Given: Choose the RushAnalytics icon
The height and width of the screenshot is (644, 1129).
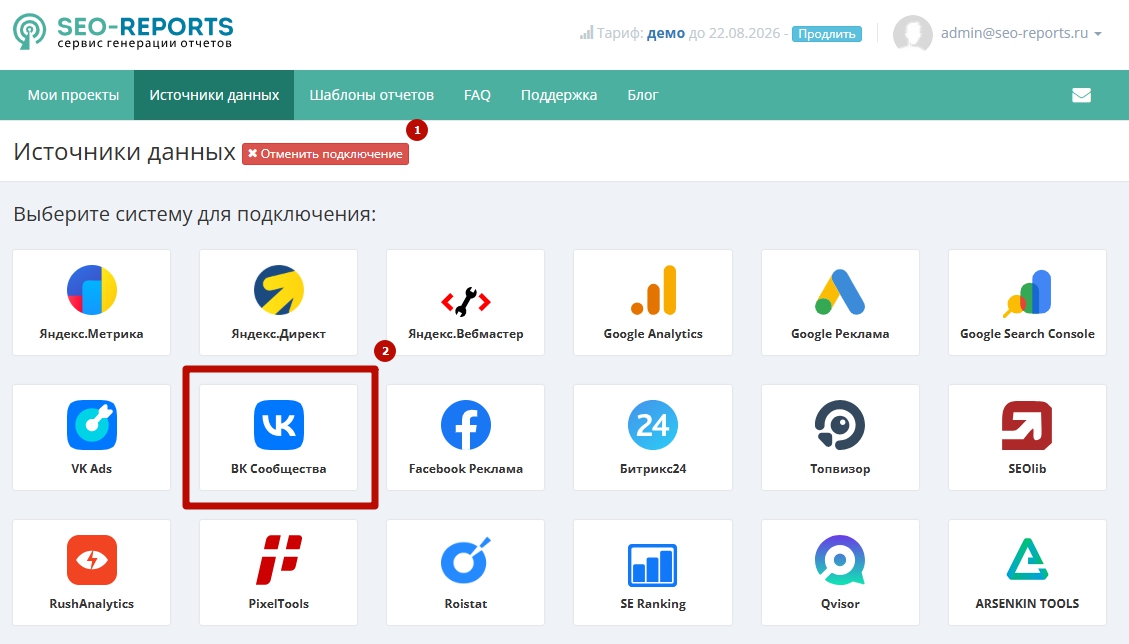Looking at the screenshot, I should click(x=91, y=560).
